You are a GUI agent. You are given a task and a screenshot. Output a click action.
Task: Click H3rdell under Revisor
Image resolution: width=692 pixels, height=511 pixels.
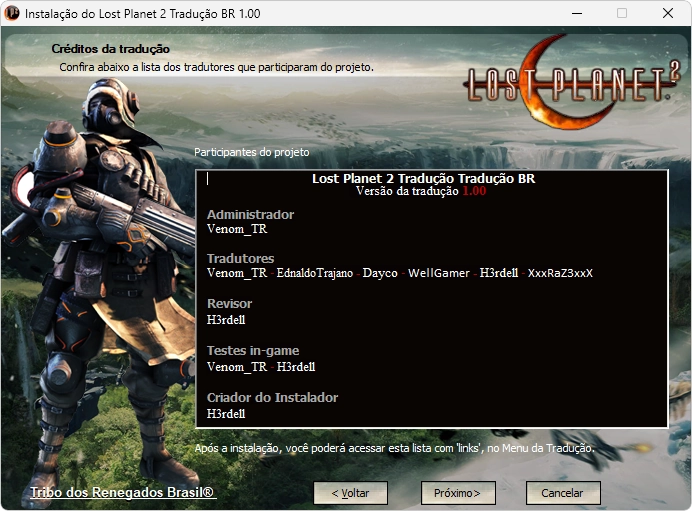pos(226,319)
